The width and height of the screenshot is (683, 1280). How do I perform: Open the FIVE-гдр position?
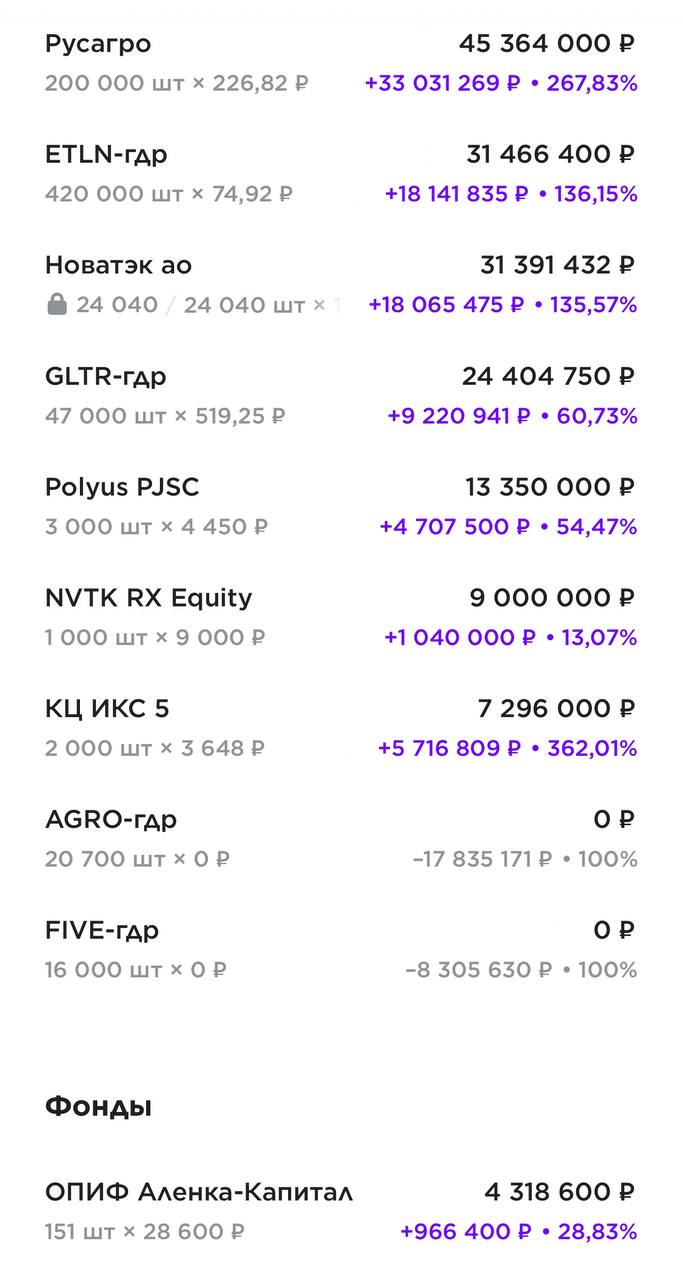click(102, 931)
